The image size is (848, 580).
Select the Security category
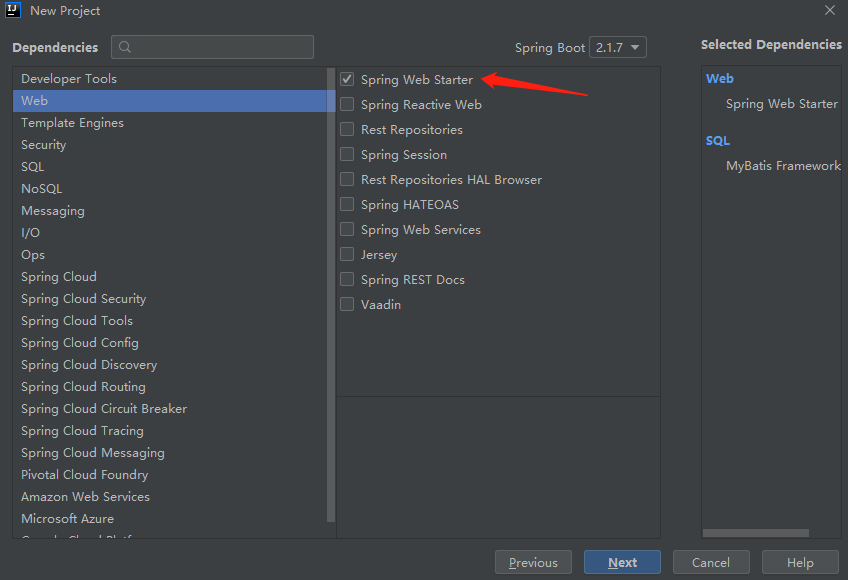[44, 145]
